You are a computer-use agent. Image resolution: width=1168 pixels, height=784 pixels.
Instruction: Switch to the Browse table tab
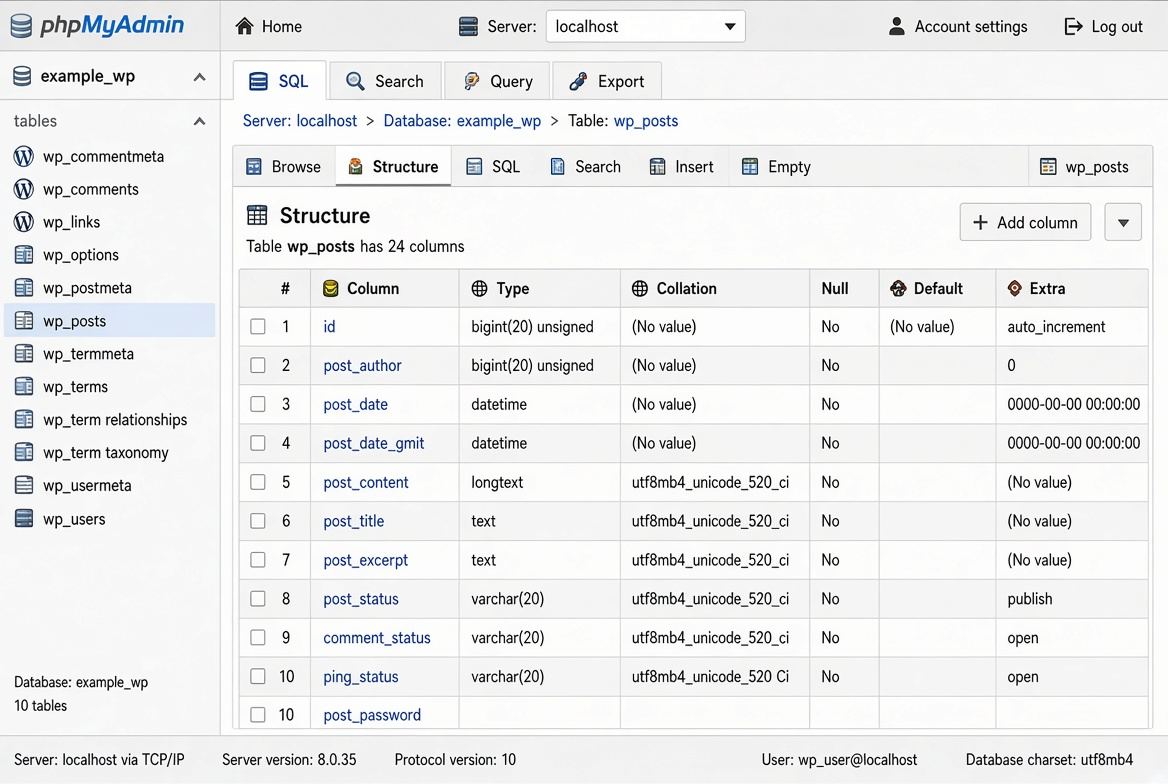[284, 167]
